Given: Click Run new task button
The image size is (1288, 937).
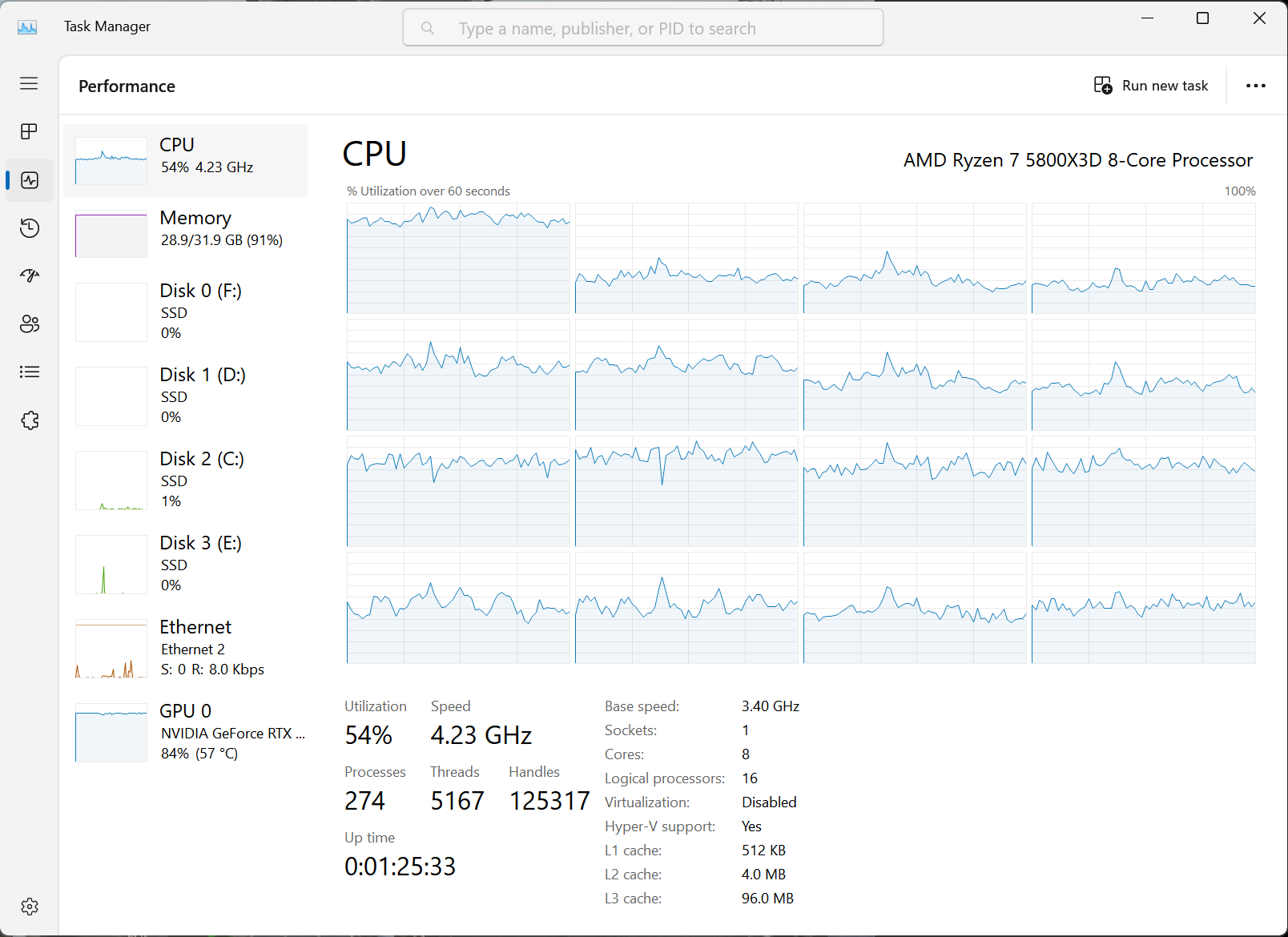Looking at the screenshot, I should [1151, 86].
